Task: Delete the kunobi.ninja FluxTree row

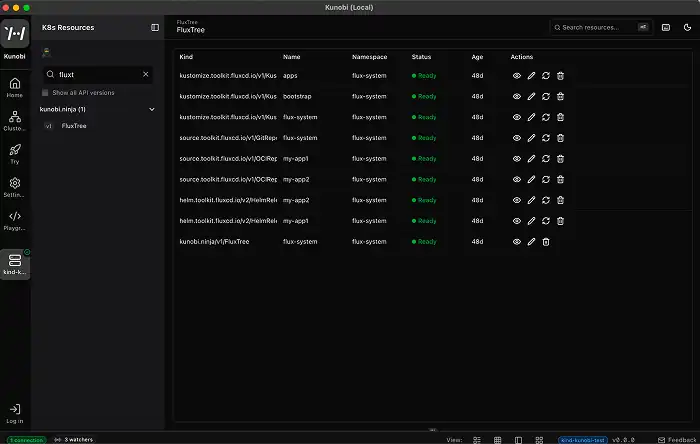Action: pyautogui.click(x=546, y=242)
